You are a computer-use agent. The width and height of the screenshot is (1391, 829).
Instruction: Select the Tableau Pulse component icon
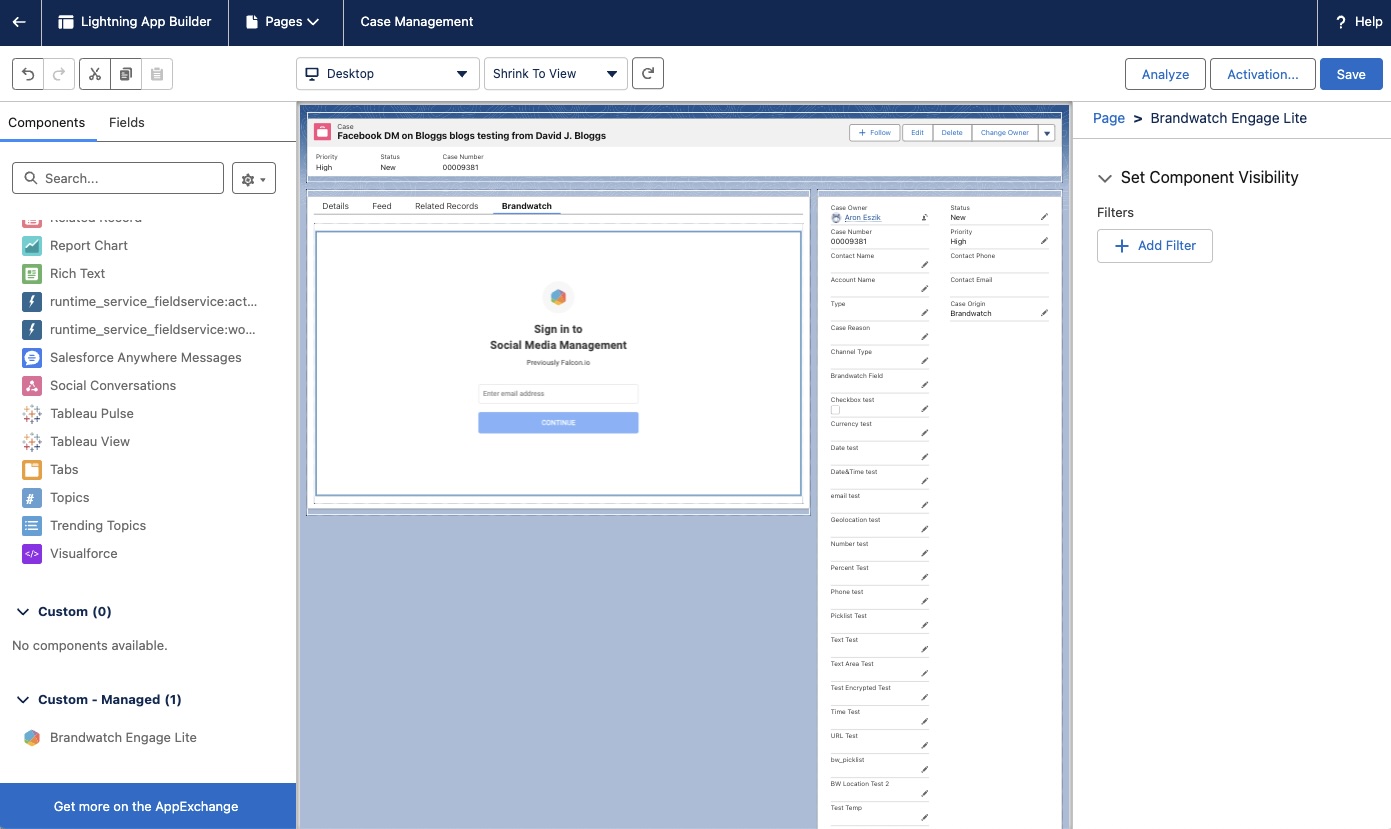coord(32,413)
